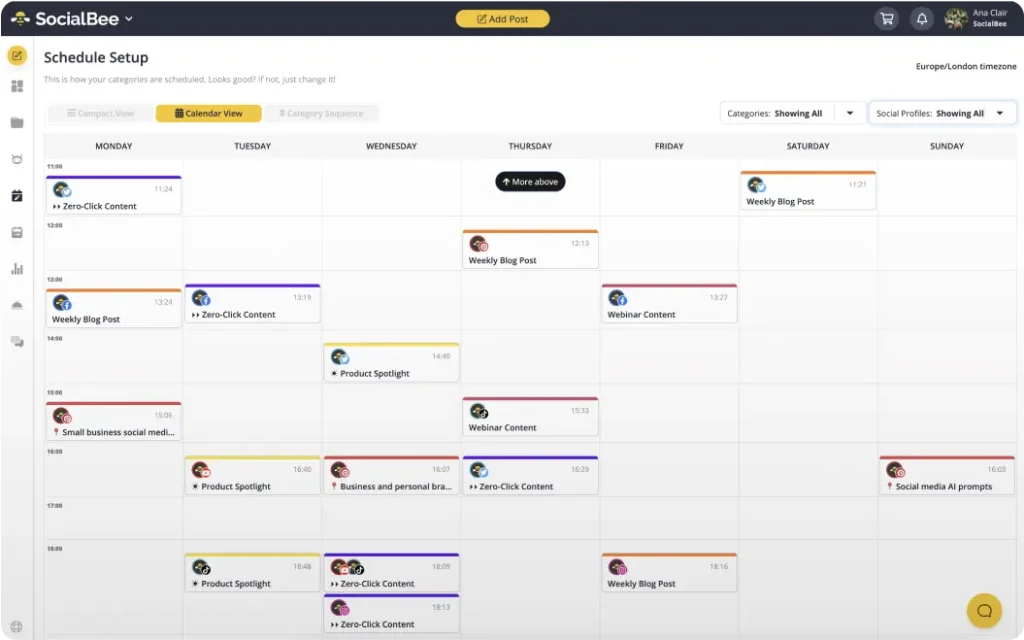Open the analytics bar chart icon
1024x640 pixels.
click(16, 268)
